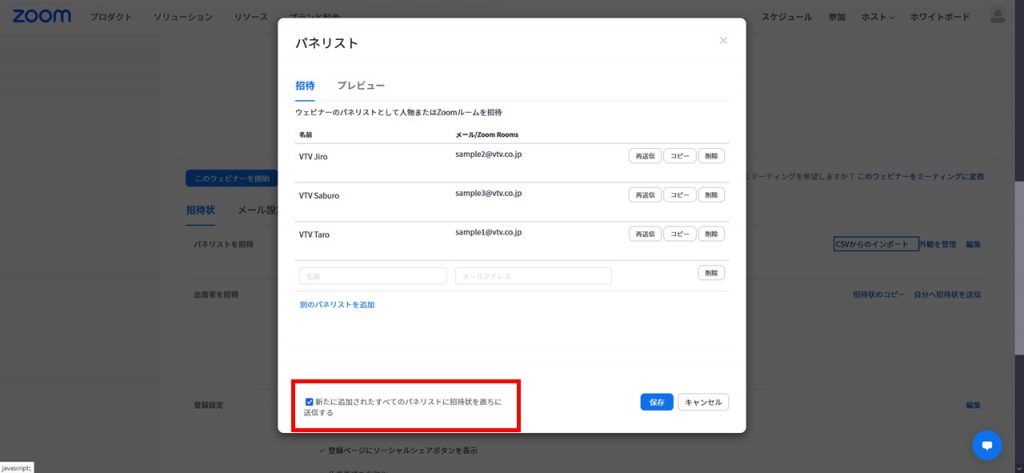The width and height of the screenshot is (1024, 473).
Task: Click the Zoom logo
Action: point(42,16)
